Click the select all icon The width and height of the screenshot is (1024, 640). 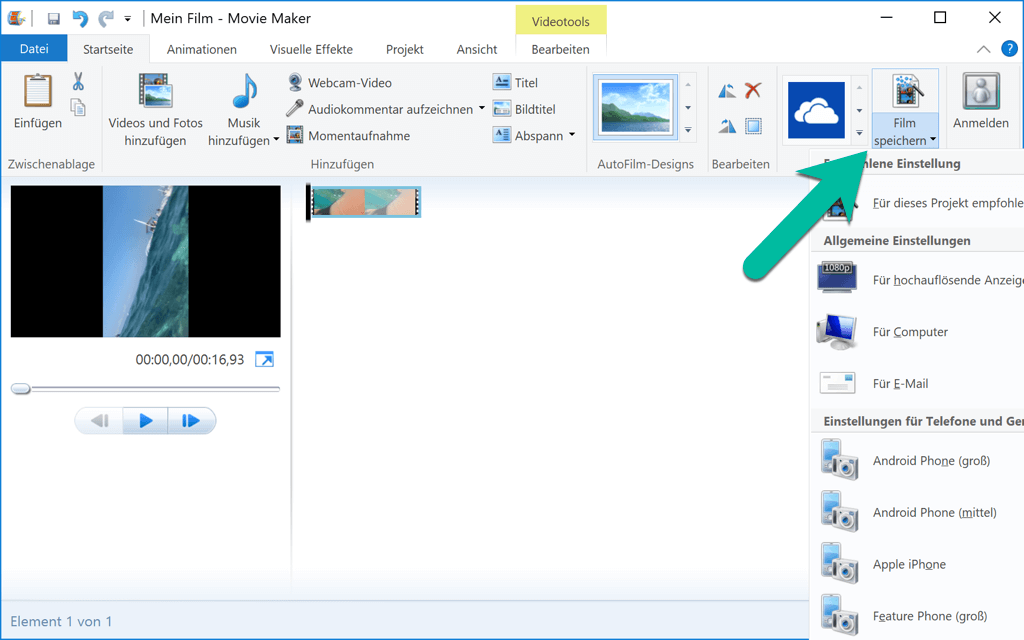[753, 125]
